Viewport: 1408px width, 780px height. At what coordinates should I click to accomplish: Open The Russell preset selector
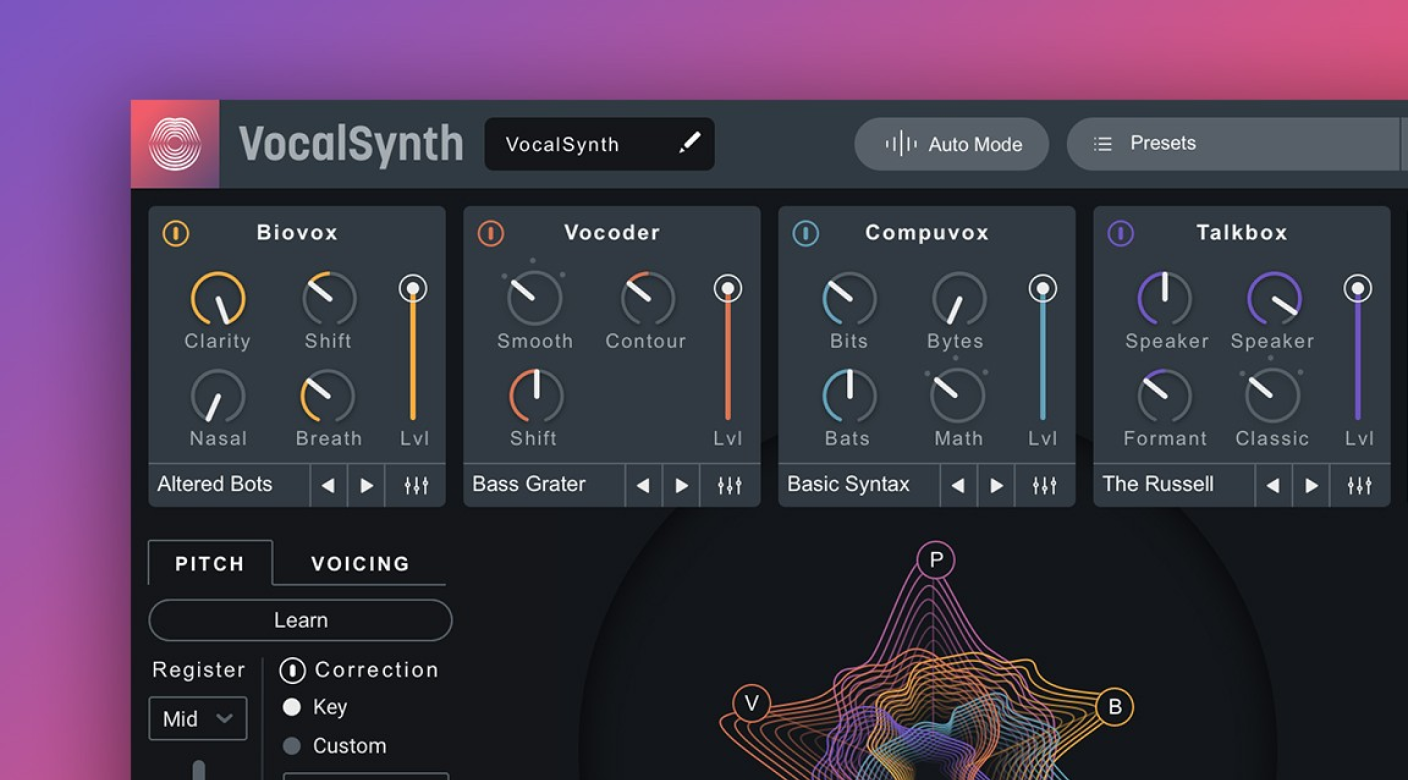click(1174, 485)
